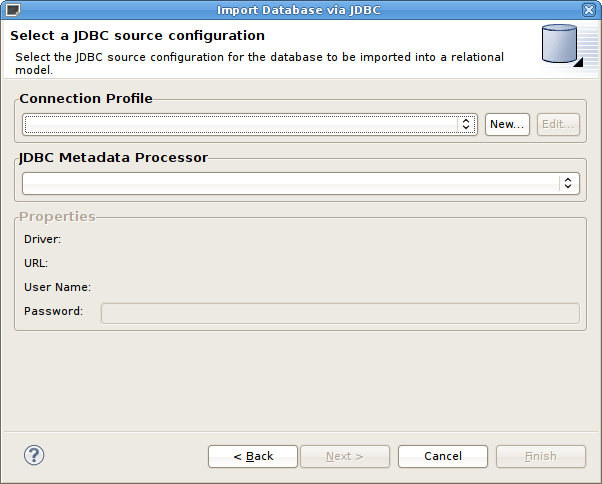Click the help question mark icon

coord(34,455)
